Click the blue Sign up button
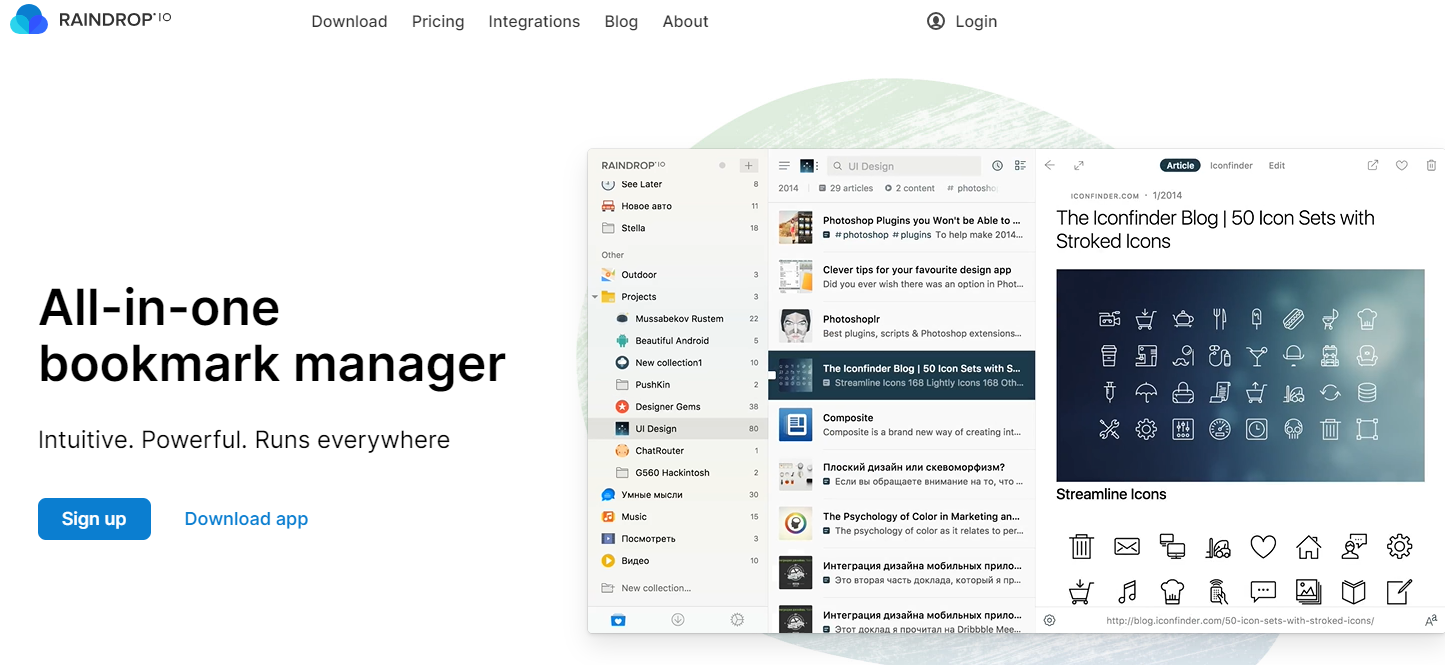The width and height of the screenshot is (1445, 665). [x=94, y=519]
